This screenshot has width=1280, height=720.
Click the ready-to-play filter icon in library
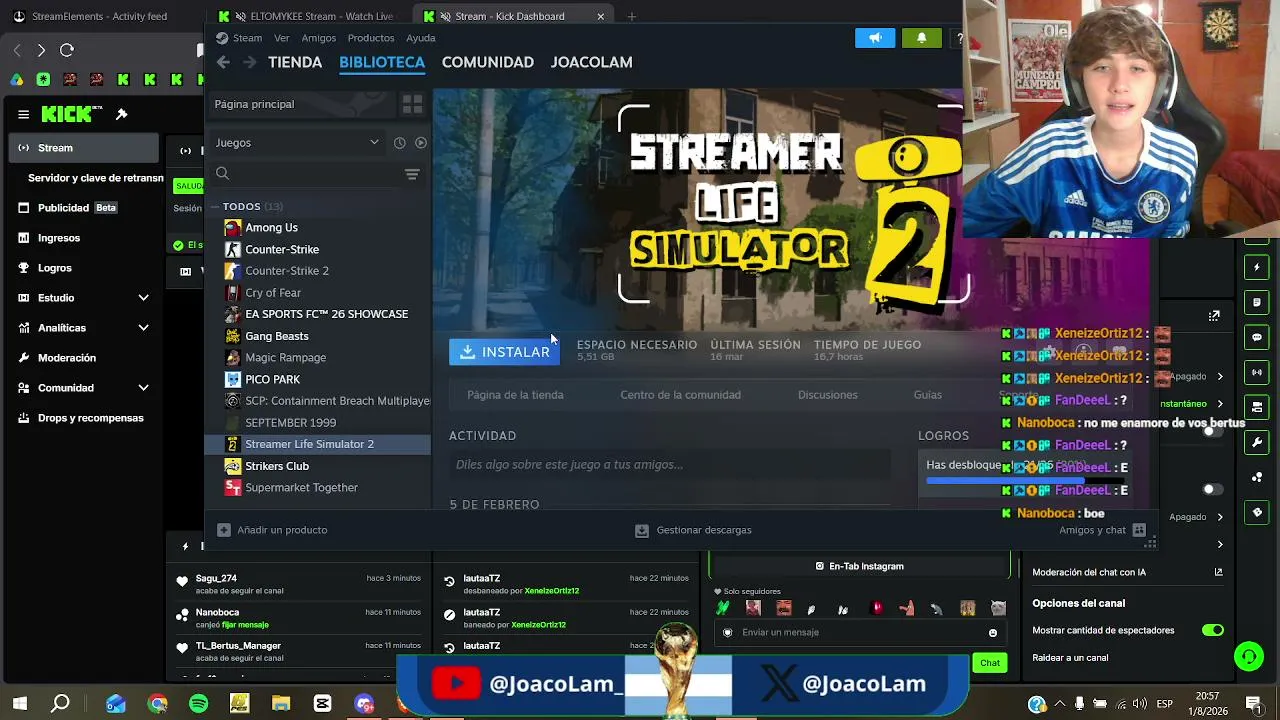(x=421, y=143)
